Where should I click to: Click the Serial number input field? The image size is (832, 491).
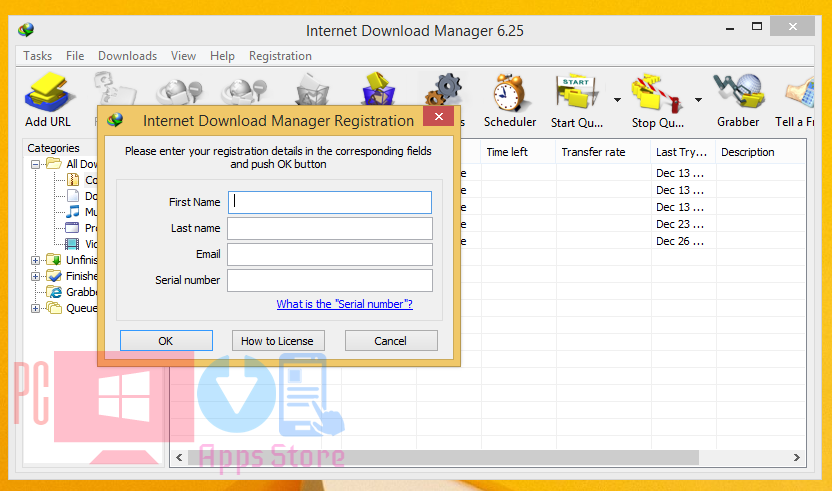[x=330, y=280]
